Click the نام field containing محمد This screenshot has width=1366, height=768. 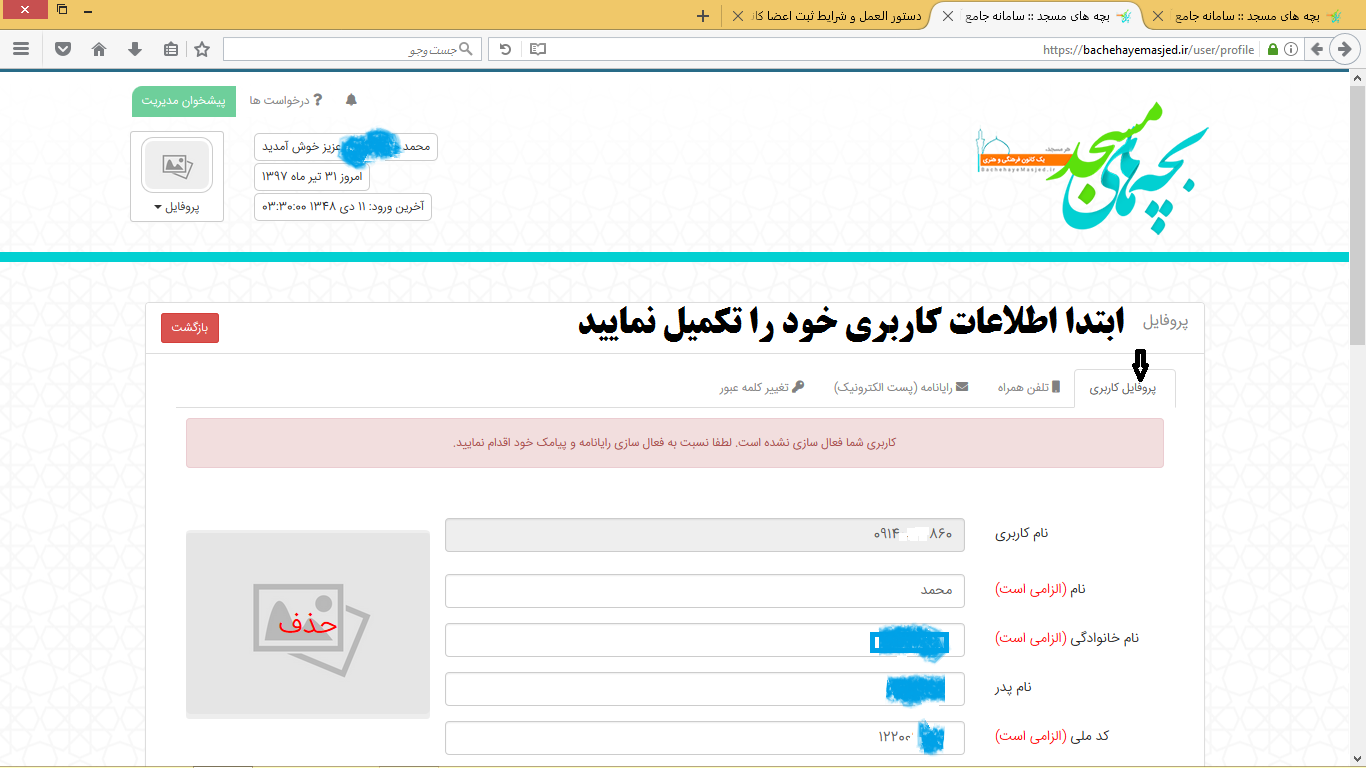pos(705,590)
